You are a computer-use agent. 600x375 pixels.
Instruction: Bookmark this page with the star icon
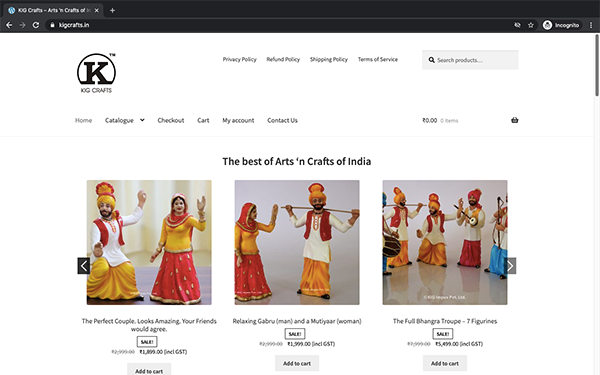pyautogui.click(x=531, y=25)
